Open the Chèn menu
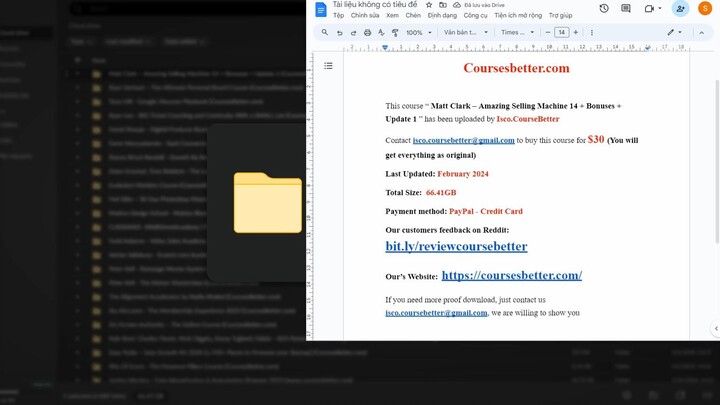This screenshot has width=720, height=405. coord(413,15)
